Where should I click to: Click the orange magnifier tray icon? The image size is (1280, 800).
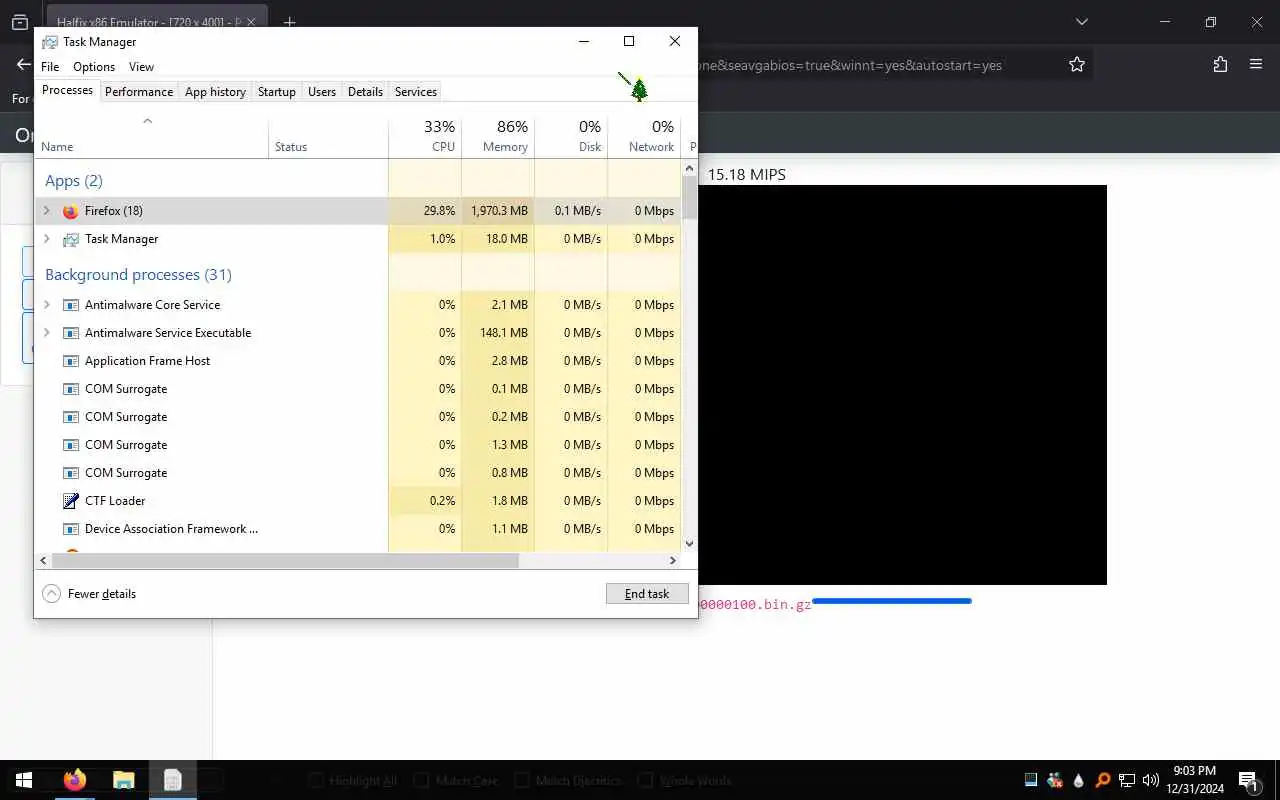click(1103, 780)
